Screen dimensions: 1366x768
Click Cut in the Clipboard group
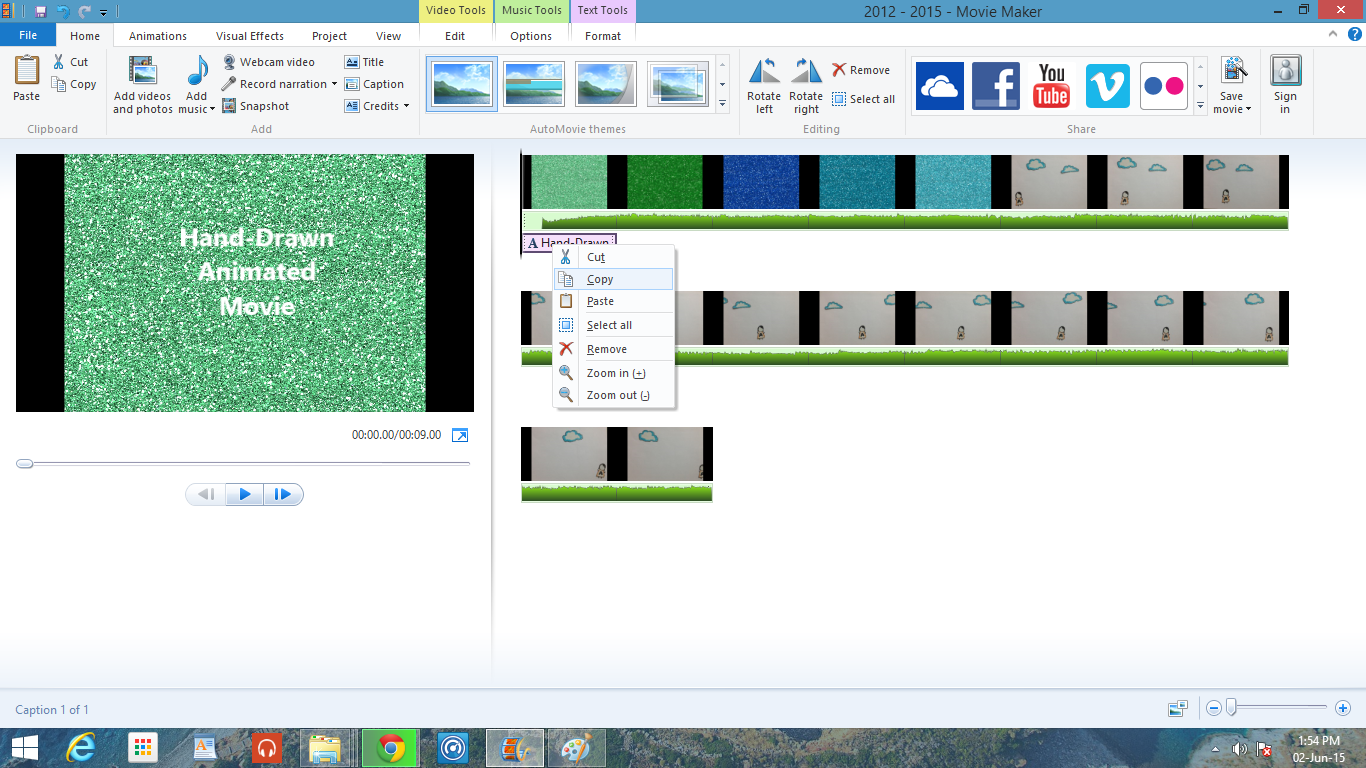(x=70, y=62)
